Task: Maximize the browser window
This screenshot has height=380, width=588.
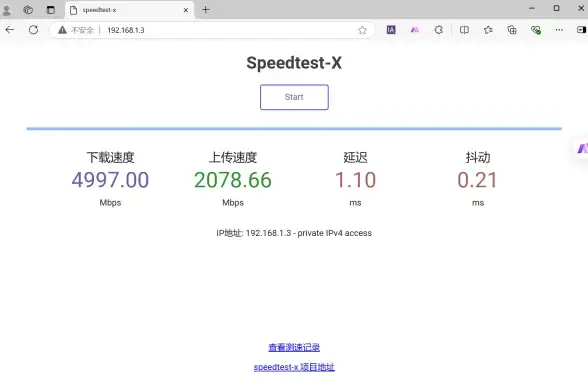Action: (556, 8)
